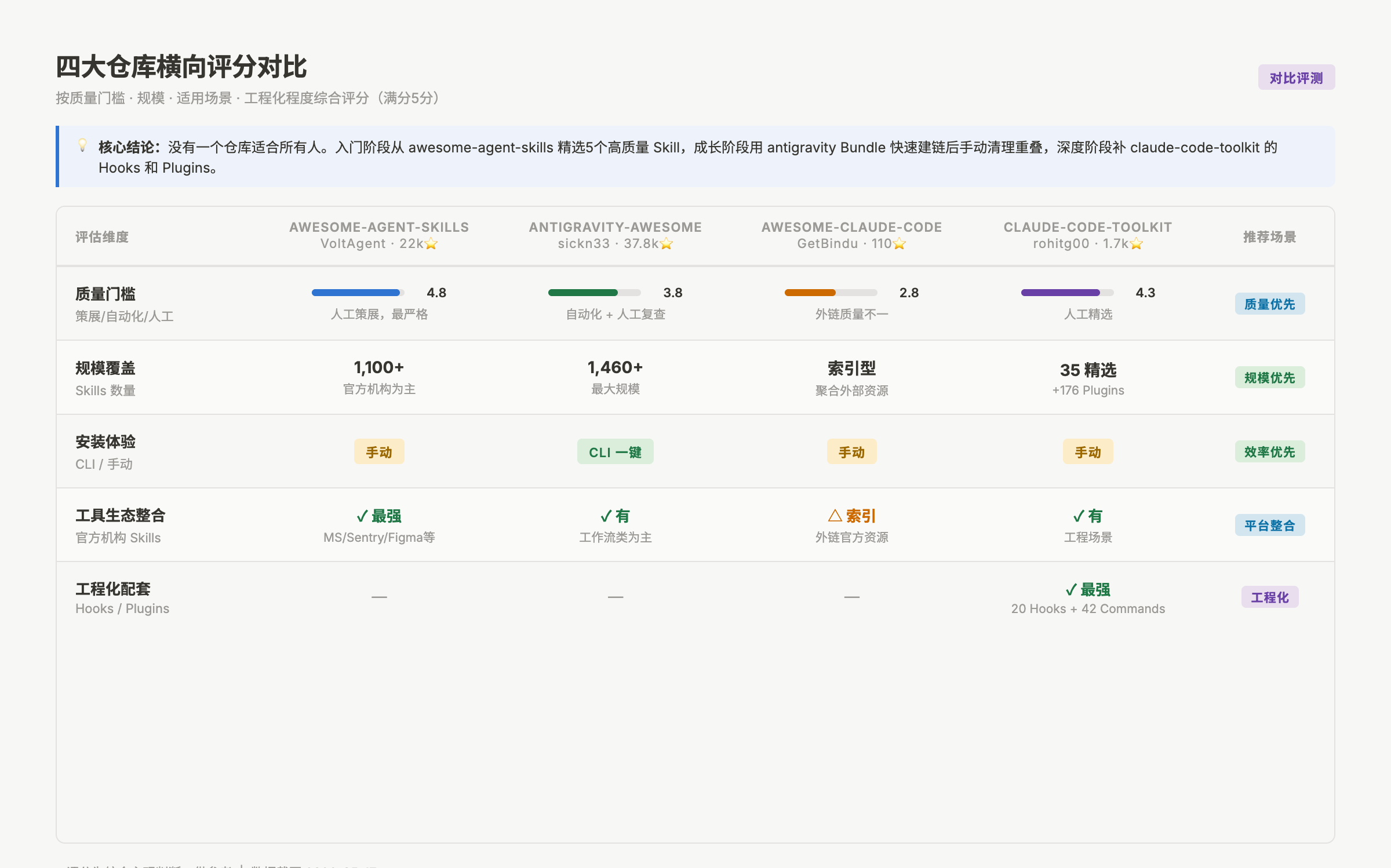Click the 工具生态整合 row label

coord(121,515)
